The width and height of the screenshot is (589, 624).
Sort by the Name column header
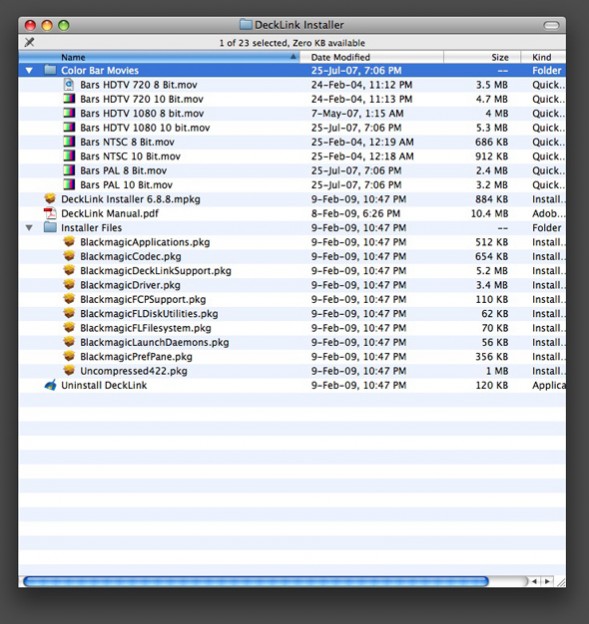tap(159, 57)
